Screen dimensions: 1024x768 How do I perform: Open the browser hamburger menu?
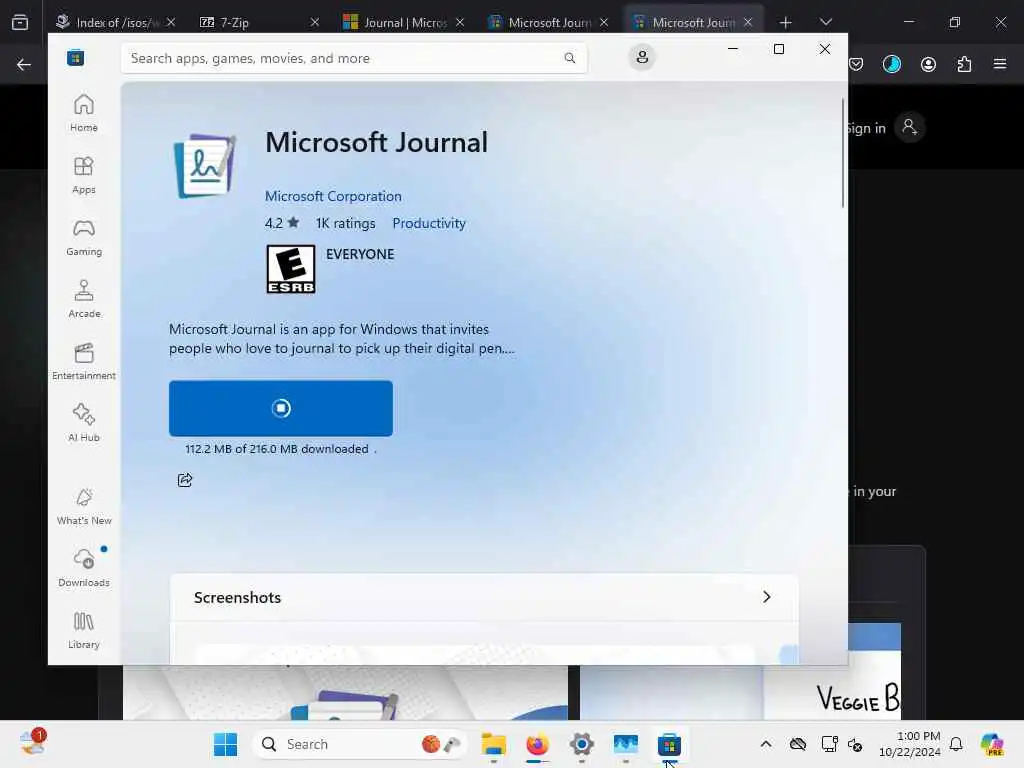(1000, 64)
